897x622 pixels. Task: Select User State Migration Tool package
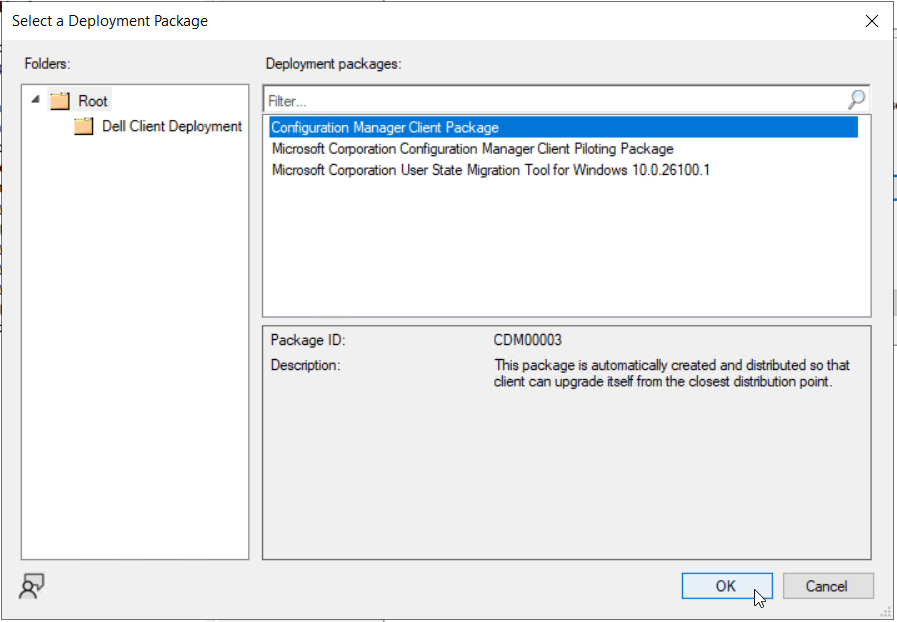click(490, 170)
